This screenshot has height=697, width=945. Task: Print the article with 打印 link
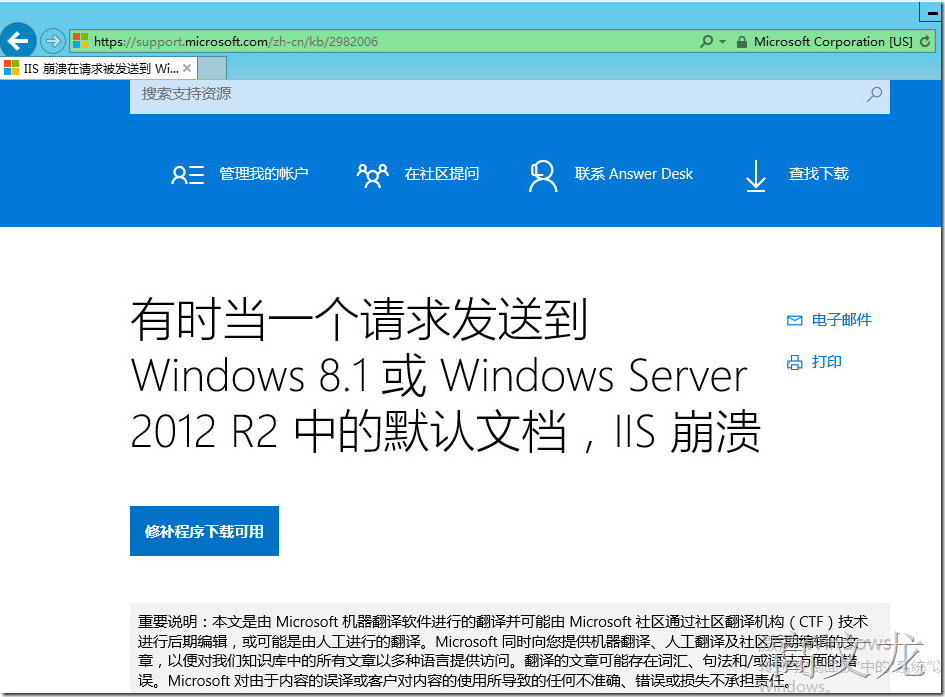tap(826, 362)
